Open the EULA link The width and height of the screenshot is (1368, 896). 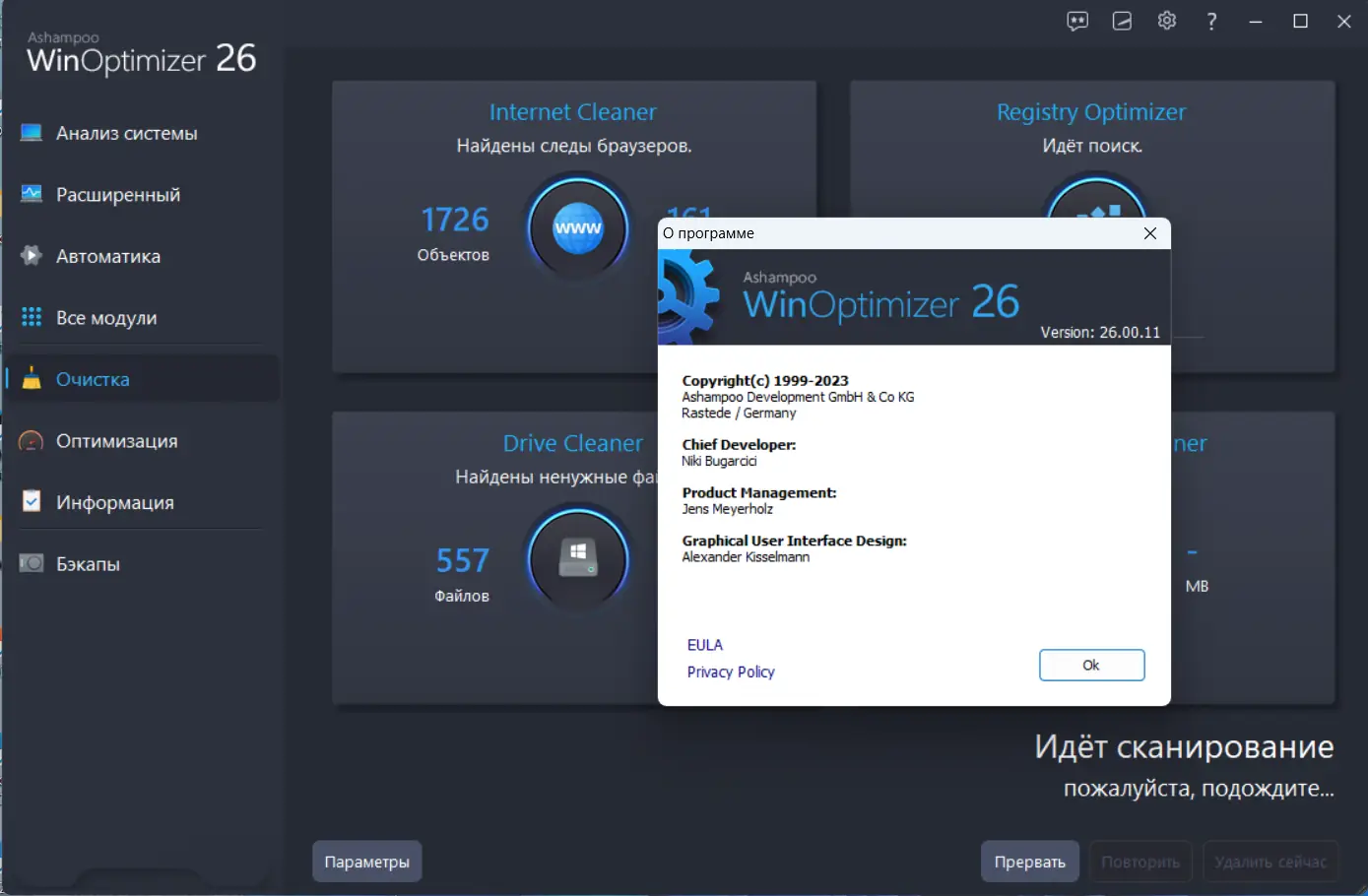[704, 644]
